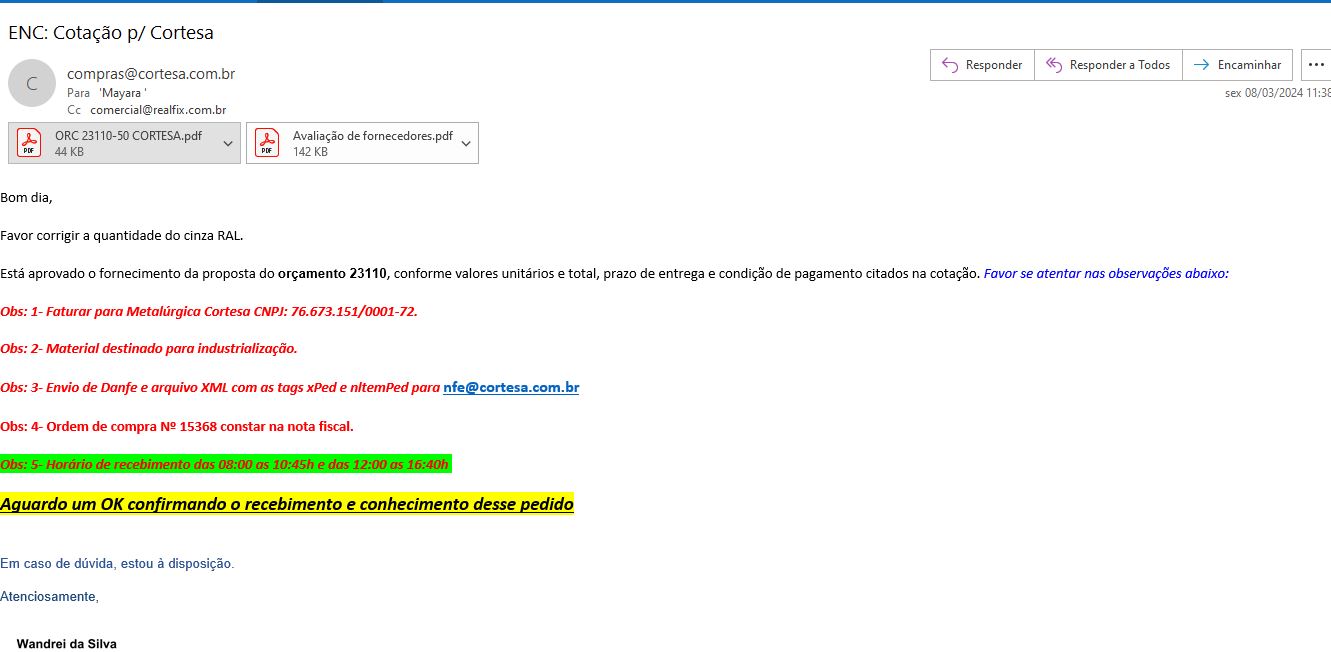This screenshot has height=652, width=1331.
Task: Click Responder a Todos button
Action: (1108, 65)
